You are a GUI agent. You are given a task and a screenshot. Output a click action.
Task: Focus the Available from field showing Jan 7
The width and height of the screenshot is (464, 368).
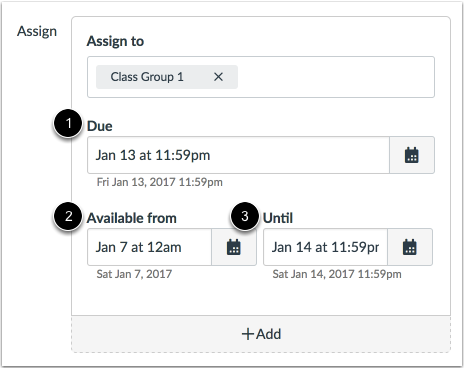[149, 247]
